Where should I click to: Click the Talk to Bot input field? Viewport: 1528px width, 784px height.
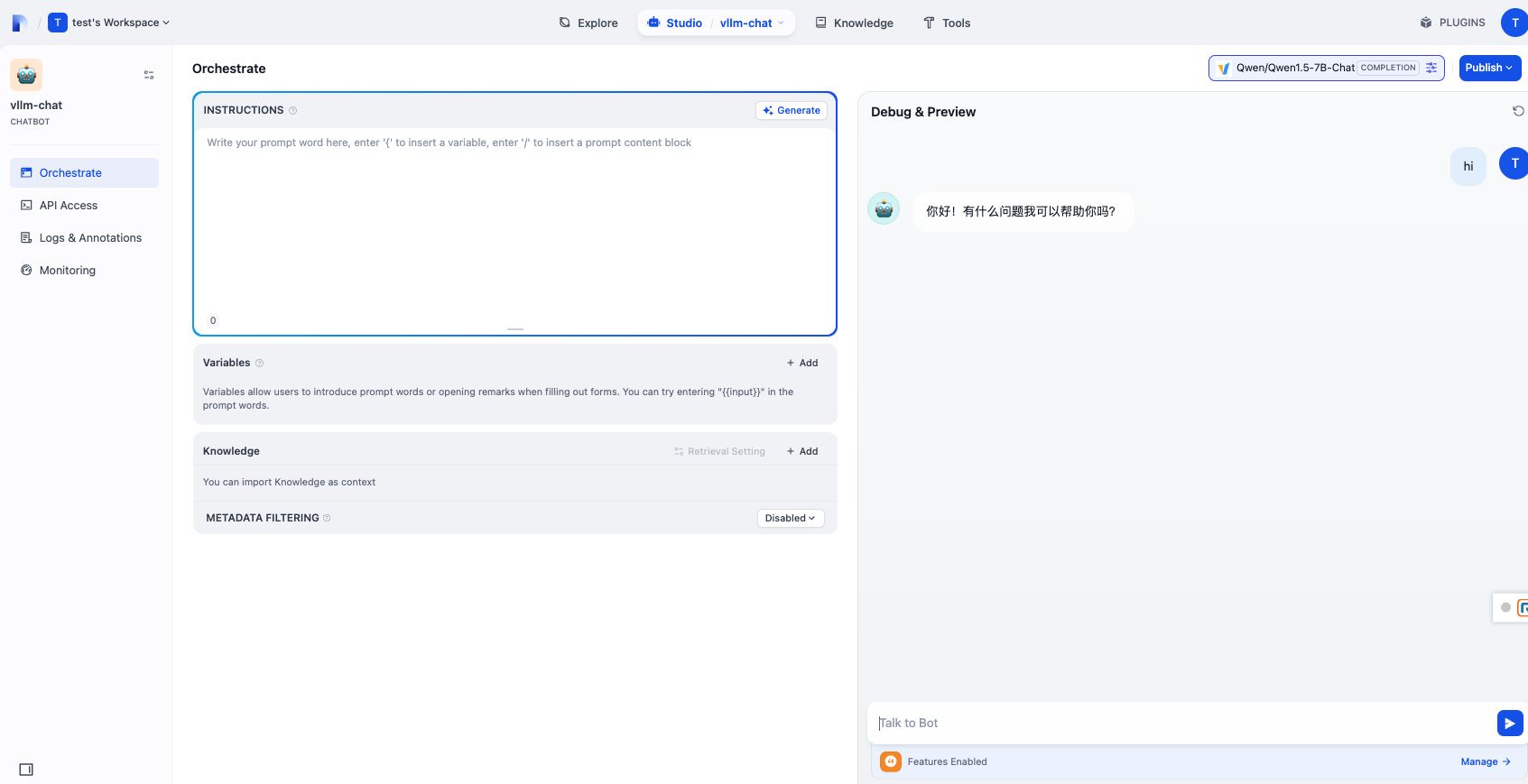(x=1182, y=723)
